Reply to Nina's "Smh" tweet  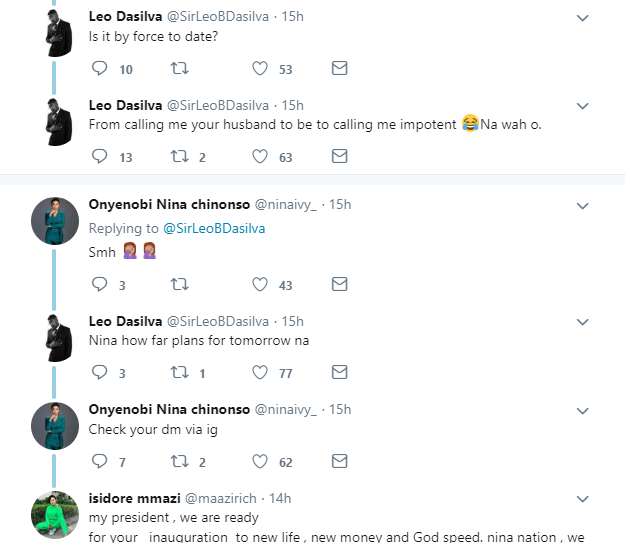(x=99, y=285)
